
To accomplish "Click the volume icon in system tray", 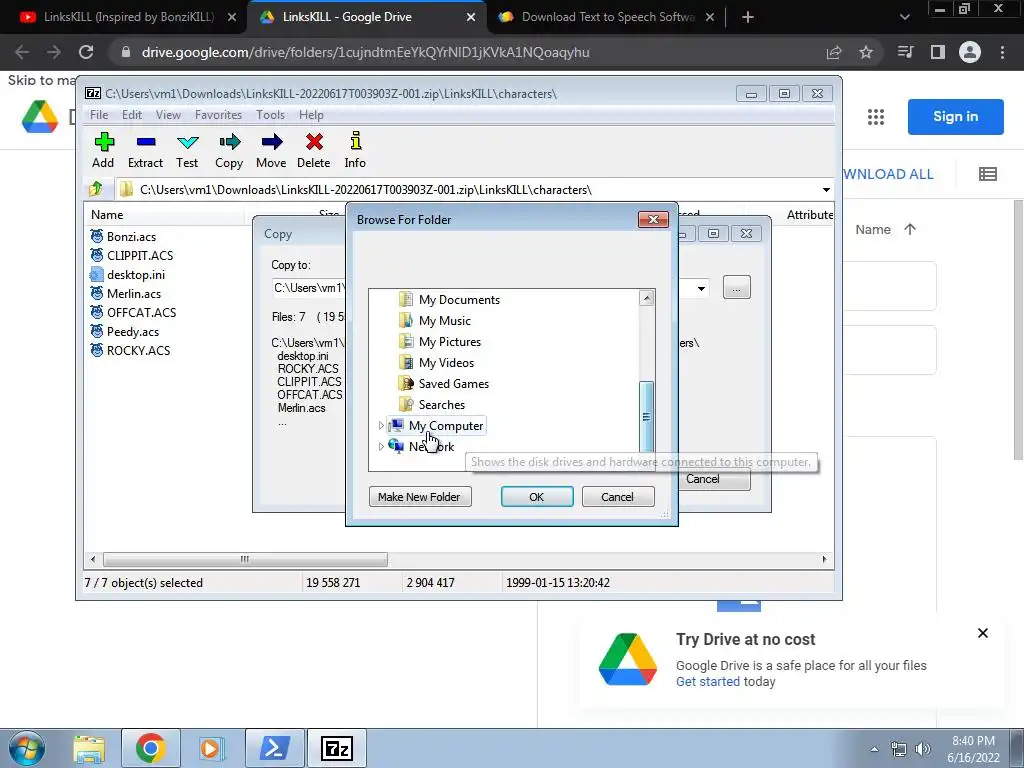I will pos(923,749).
